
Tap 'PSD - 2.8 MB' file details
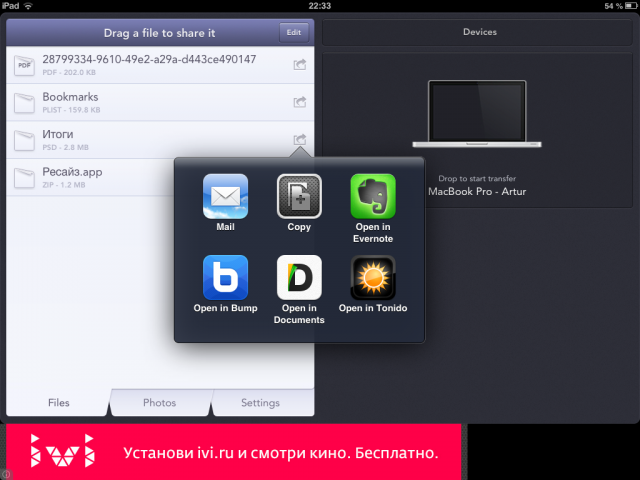pyautogui.click(x=65, y=147)
